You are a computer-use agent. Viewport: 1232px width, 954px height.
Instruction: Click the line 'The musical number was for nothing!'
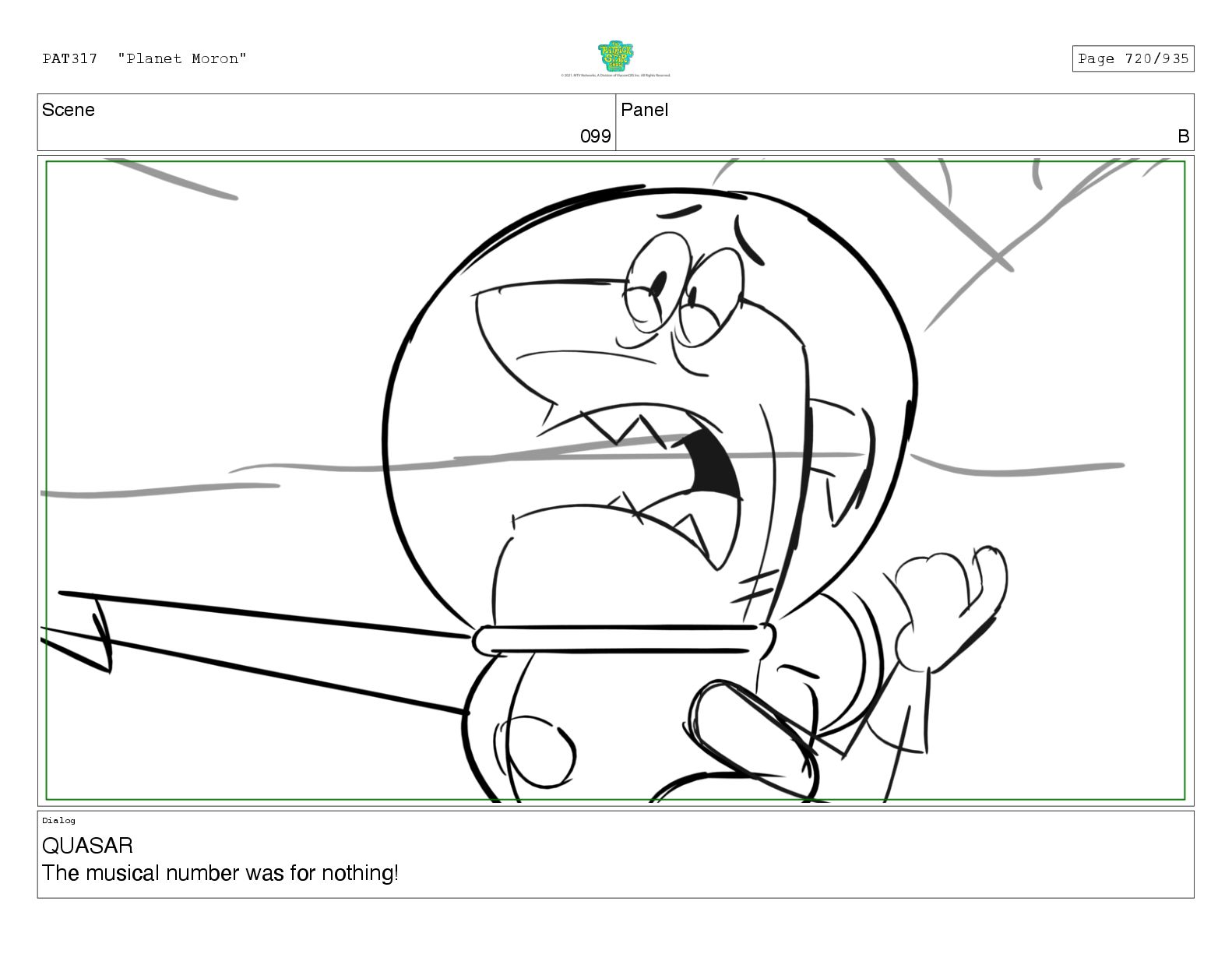tap(220, 873)
